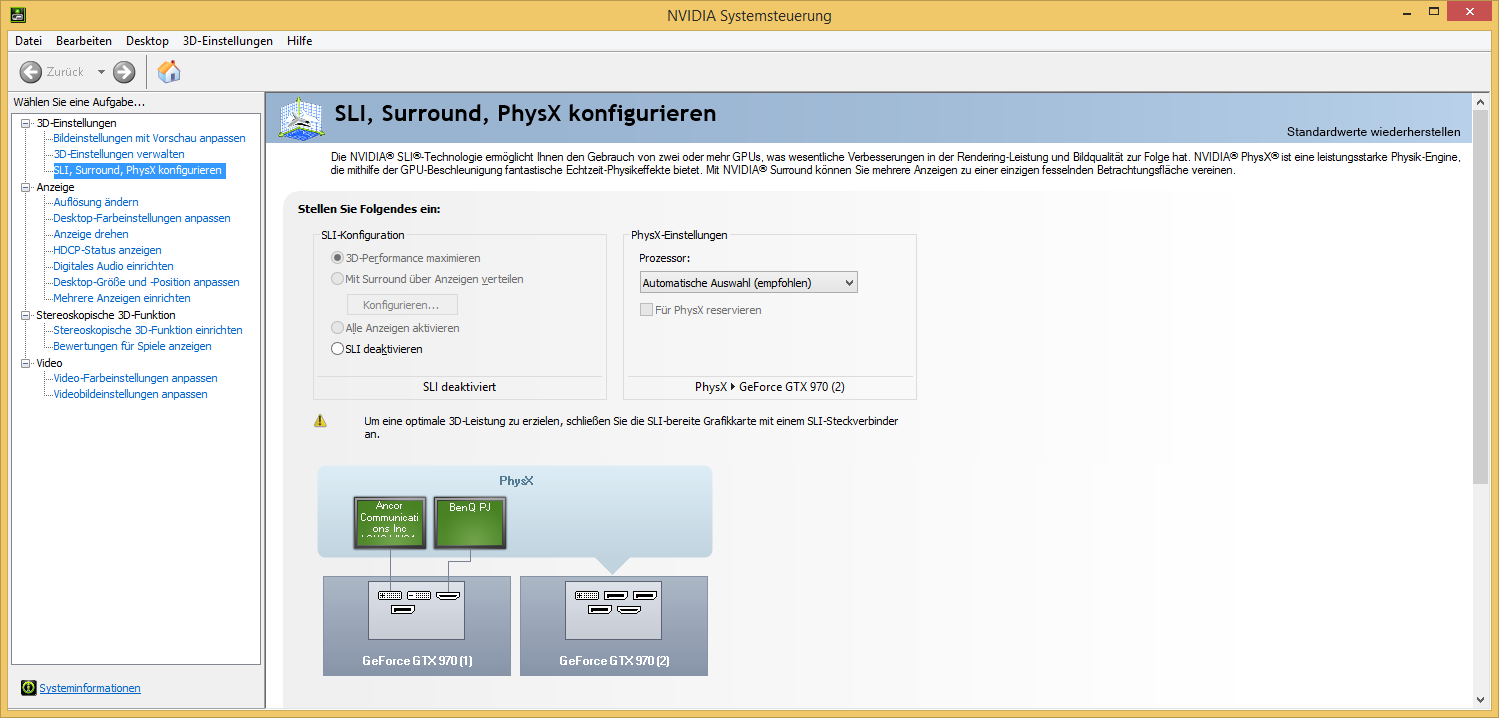Click the GeForce GTX 970 (1) card
Viewport: 1499px width, 718px height.
pos(416,626)
